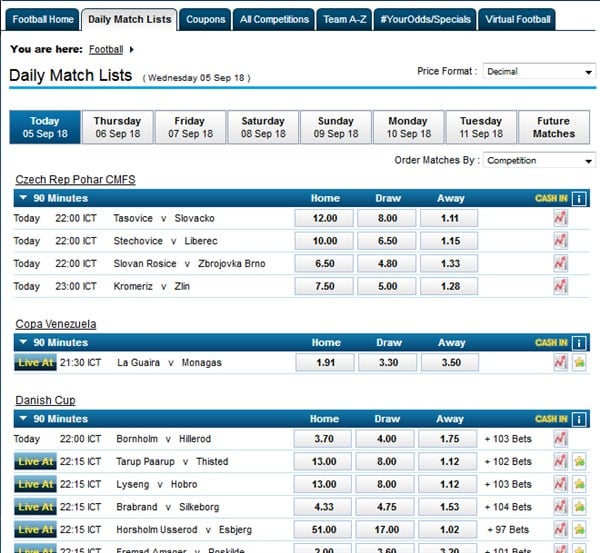Open stats icon for Slovan Rosice match
600x553 pixels.
point(561,264)
